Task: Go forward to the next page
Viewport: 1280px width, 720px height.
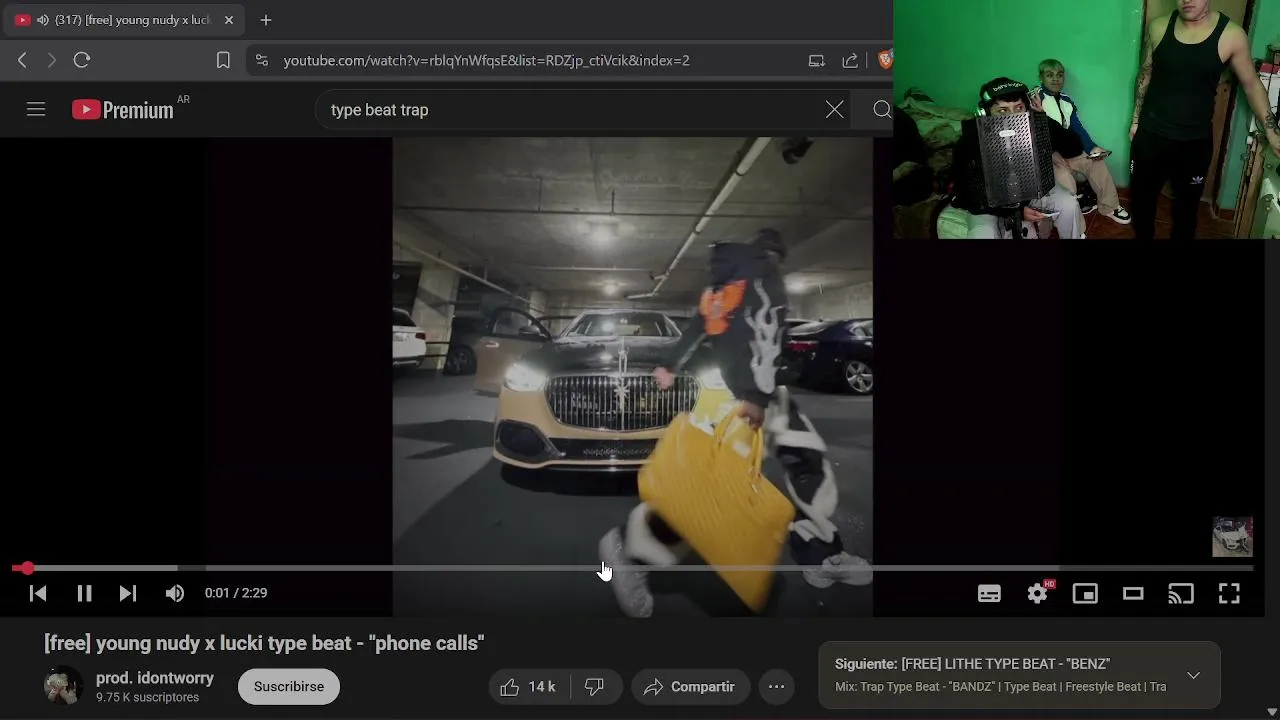Action: (x=52, y=60)
